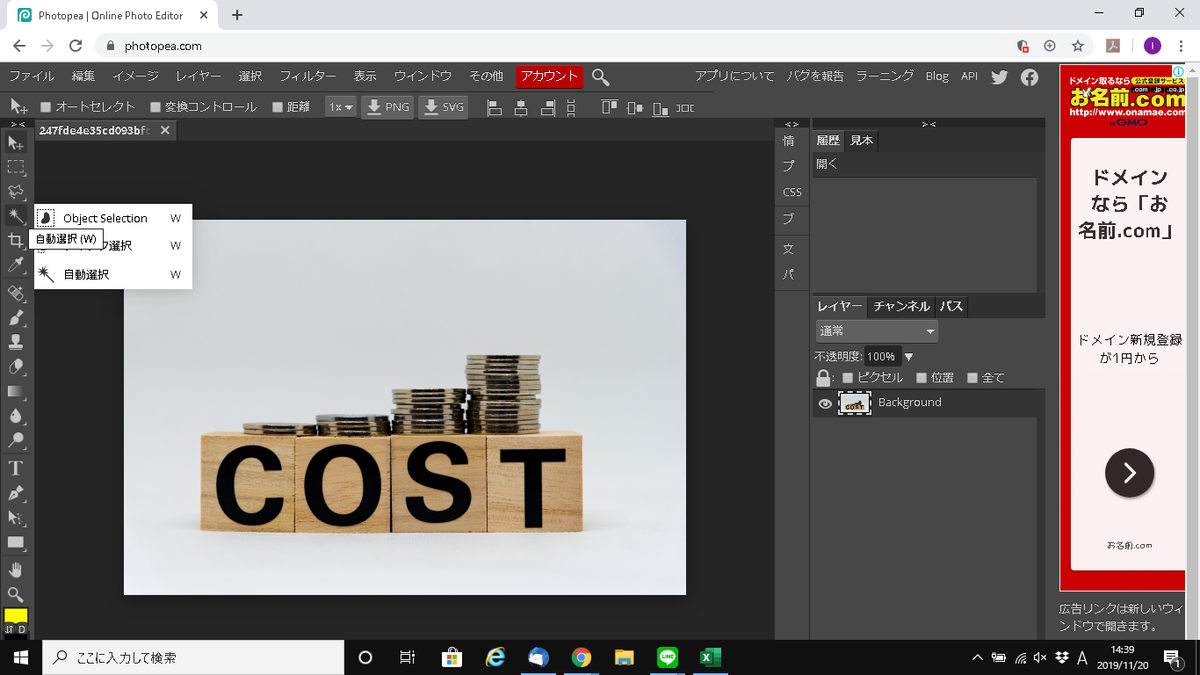The width and height of the screenshot is (1200, 675).
Task: Click the PNG export button
Action: 387,107
